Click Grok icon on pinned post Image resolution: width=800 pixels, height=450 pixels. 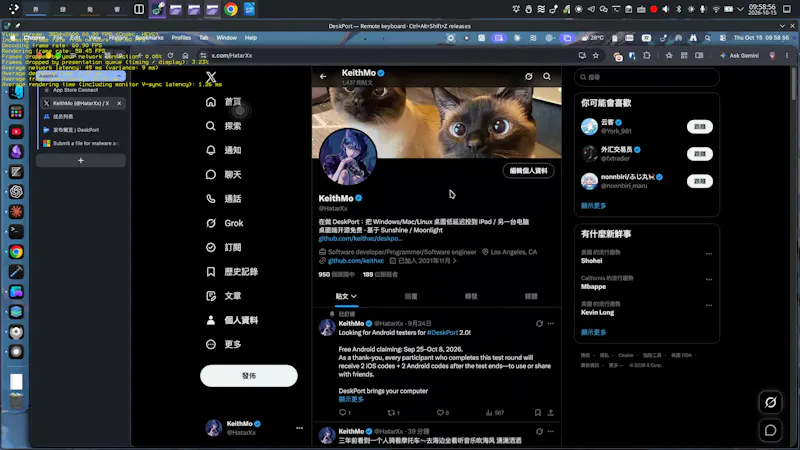[539, 323]
